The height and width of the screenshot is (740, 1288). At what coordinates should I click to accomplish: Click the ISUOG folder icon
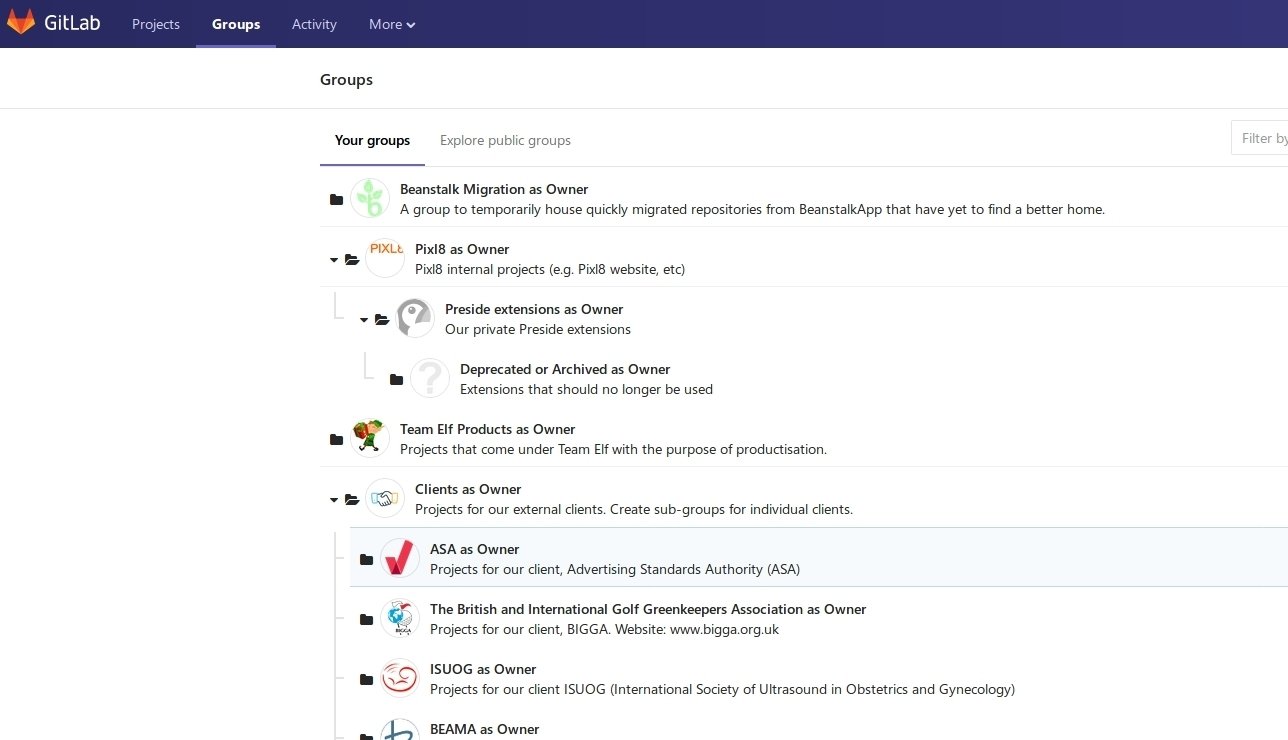coord(367,679)
